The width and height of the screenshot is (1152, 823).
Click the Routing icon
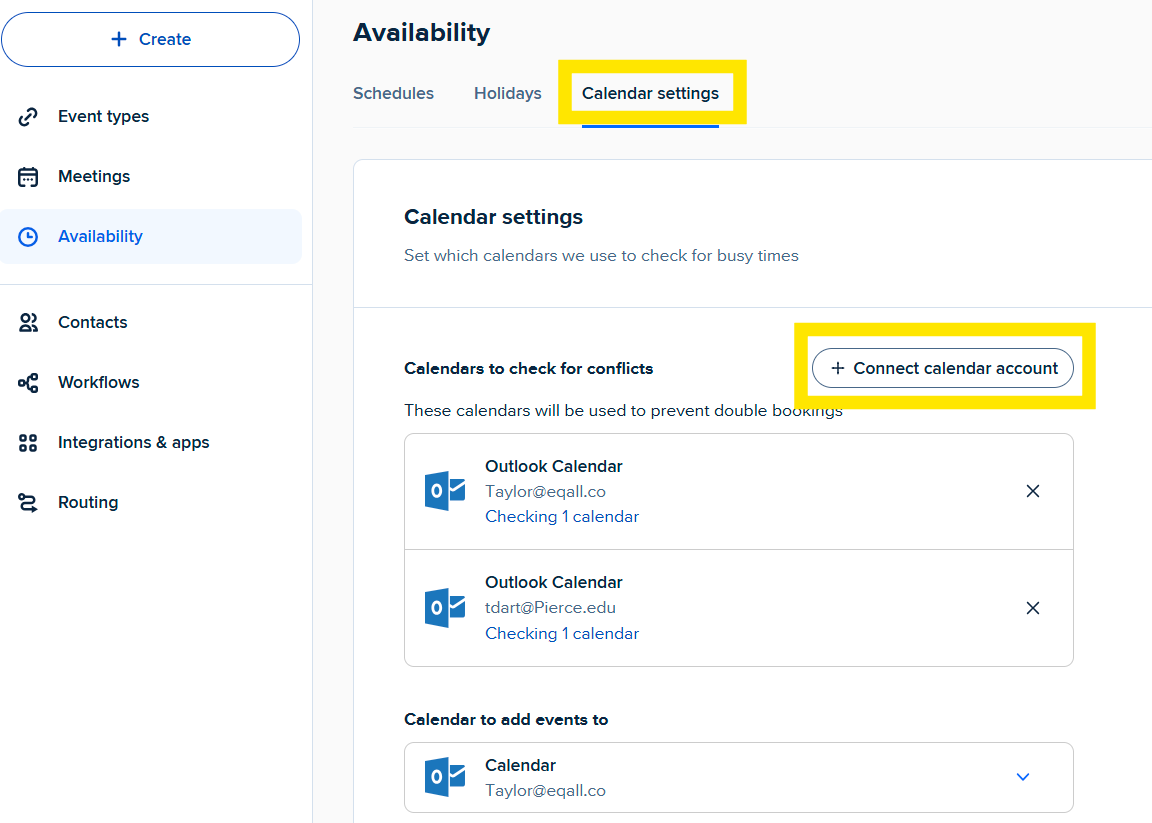pyautogui.click(x=28, y=503)
